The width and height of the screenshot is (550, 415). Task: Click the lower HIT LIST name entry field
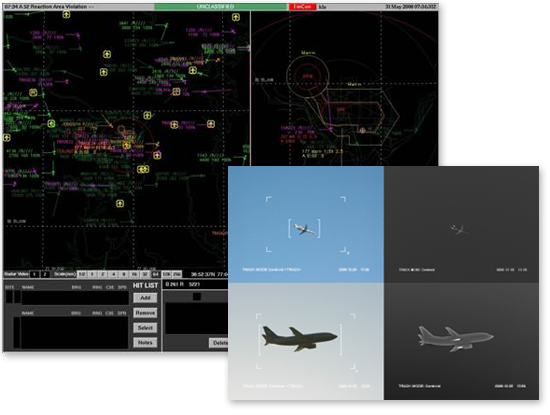click(x=74, y=332)
